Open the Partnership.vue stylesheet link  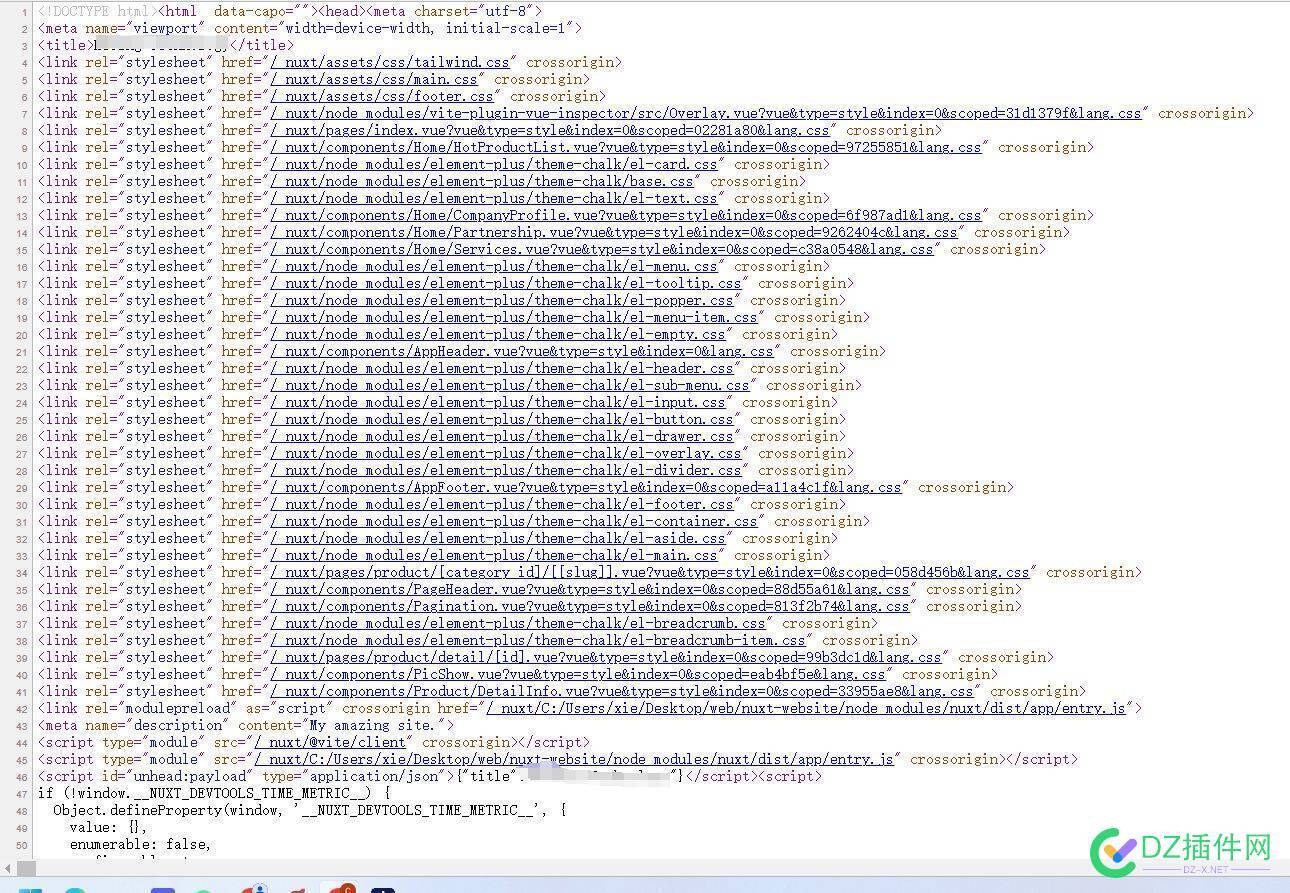pos(614,232)
